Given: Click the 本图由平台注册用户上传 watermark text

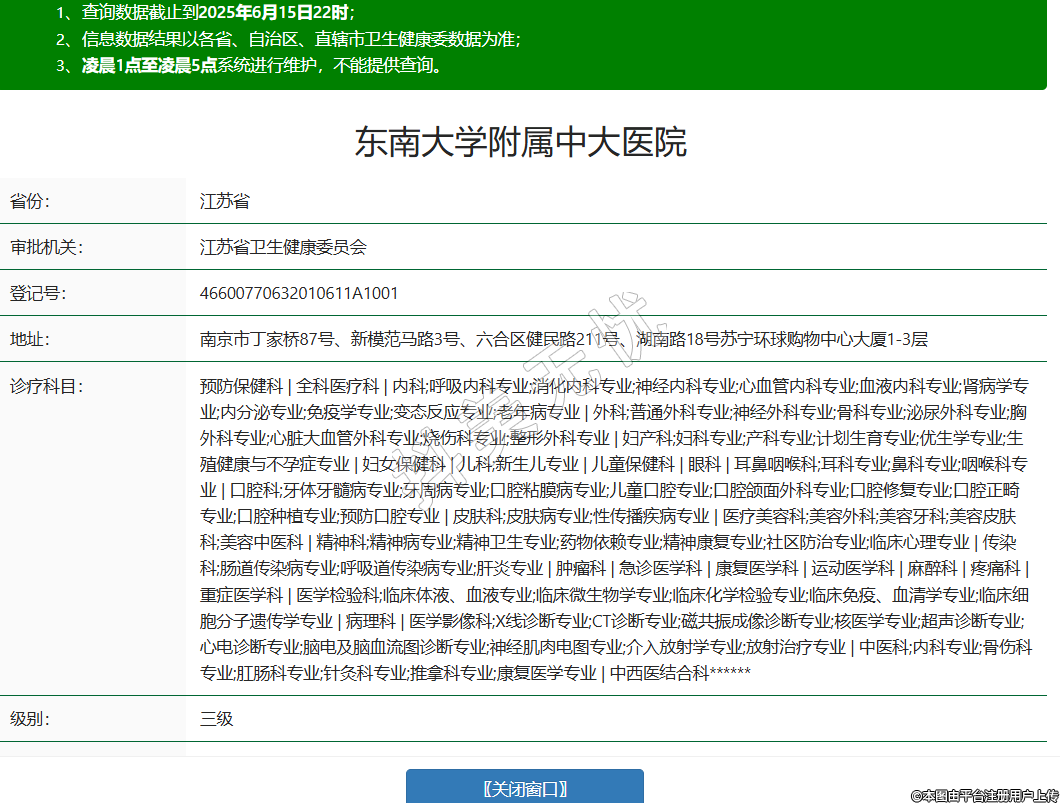Looking at the screenshot, I should [984, 795].
